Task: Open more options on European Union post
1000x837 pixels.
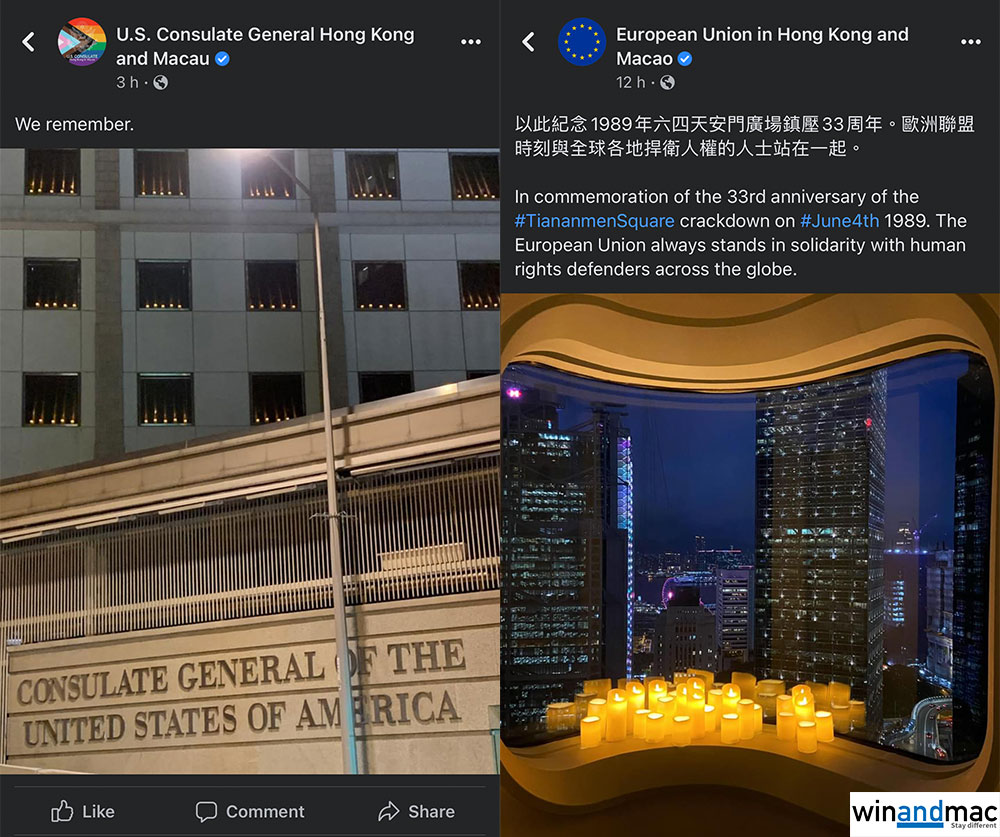Action: [x=971, y=42]
